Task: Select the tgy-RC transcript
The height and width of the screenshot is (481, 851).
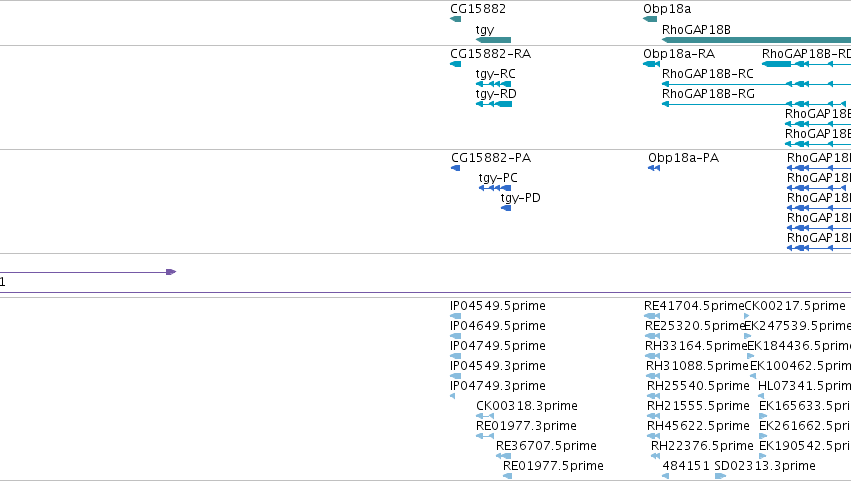Action: coord(496,74)
